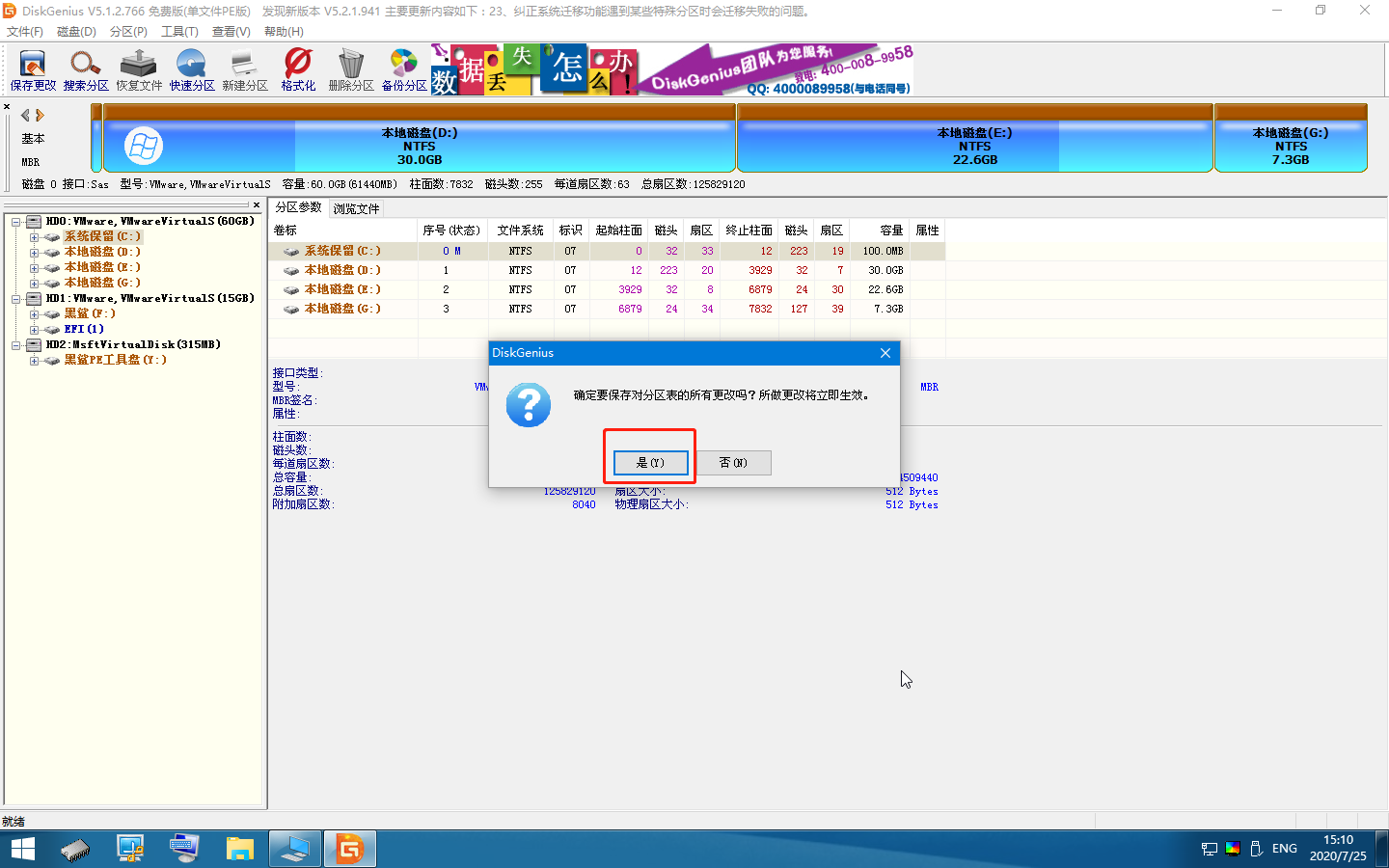Click the 保存更改 (Save Changes) toolbar icon
This screenshot has width=1389, height=868.
coord(33,70)
